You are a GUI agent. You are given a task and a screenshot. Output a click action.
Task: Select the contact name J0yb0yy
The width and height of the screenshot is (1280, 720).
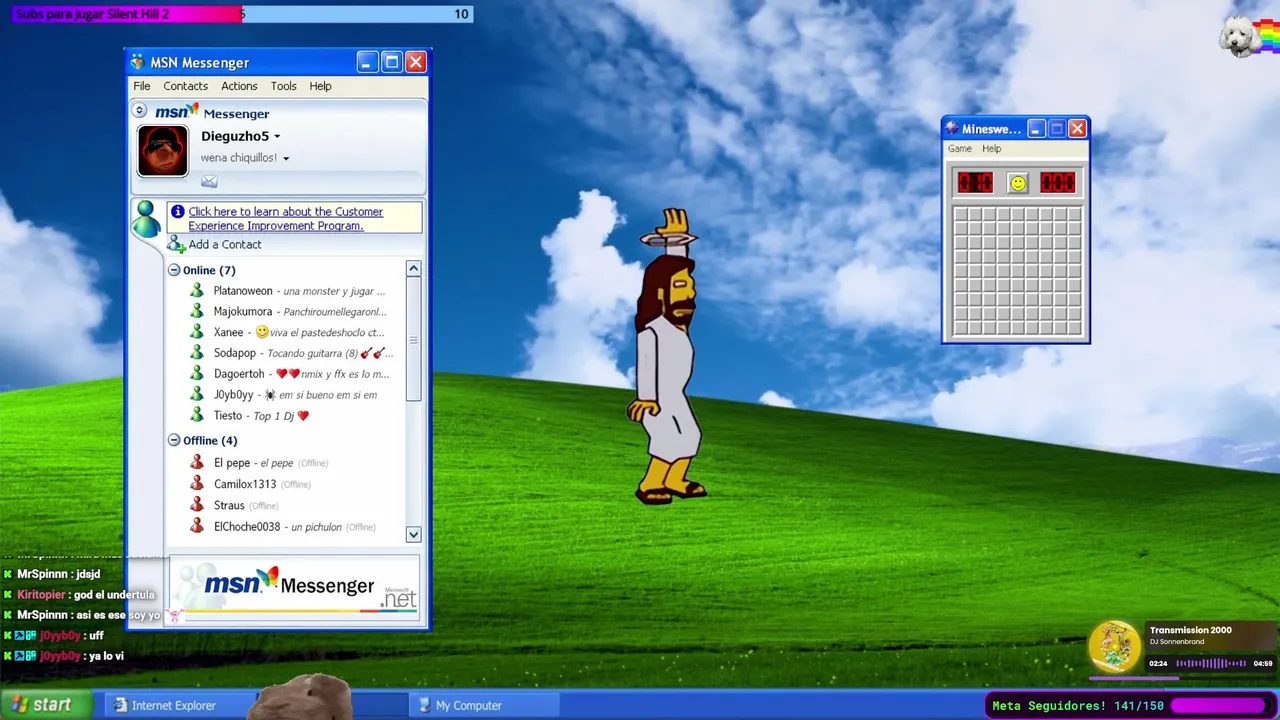pos(234,395)
